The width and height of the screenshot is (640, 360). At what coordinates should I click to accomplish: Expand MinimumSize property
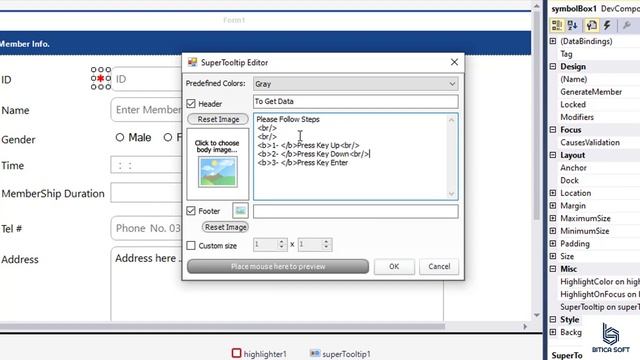point(553,231)
